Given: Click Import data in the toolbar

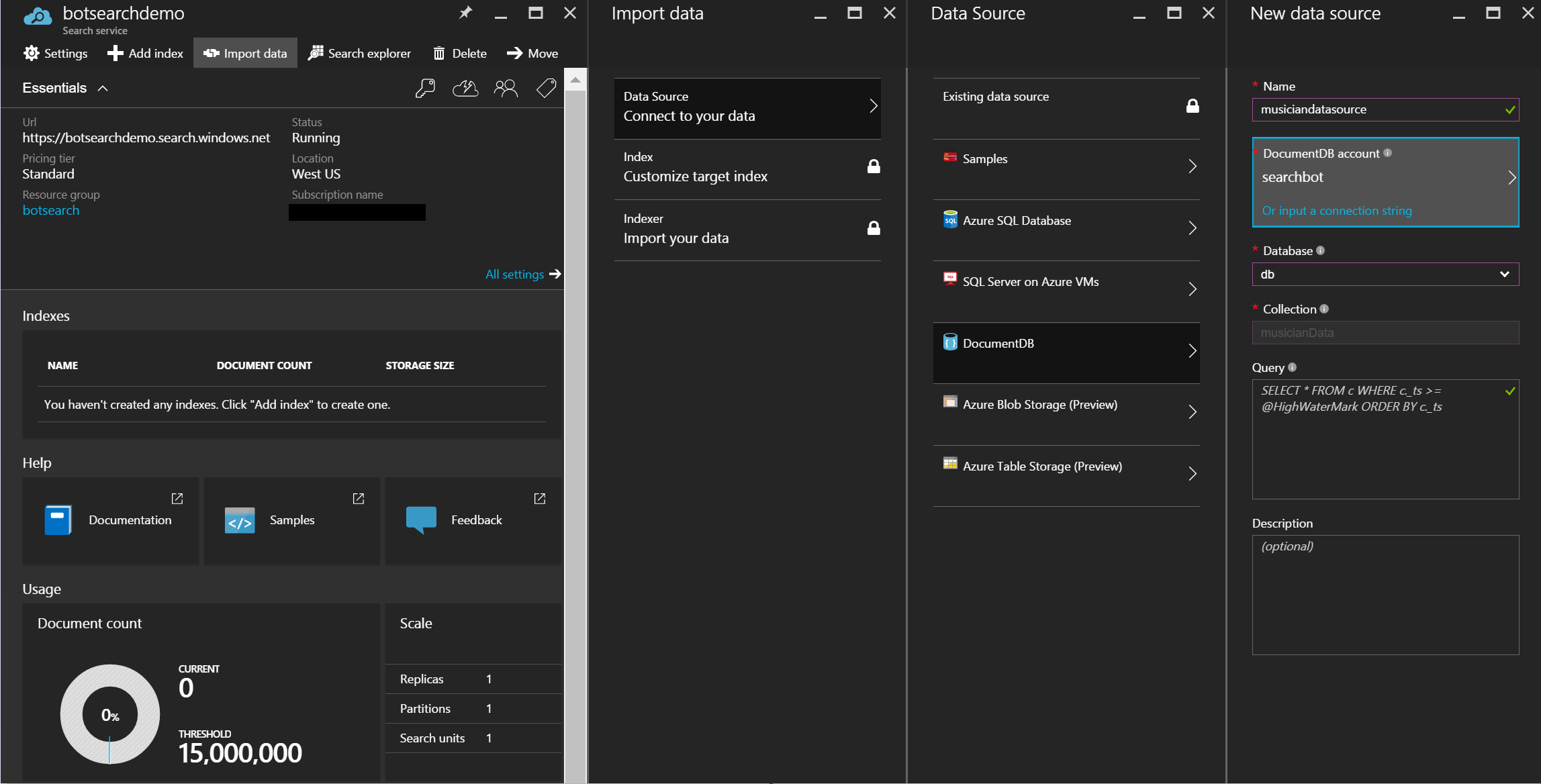Looking at the screenshot, I should pyautogui.click(x=246, y=53).
